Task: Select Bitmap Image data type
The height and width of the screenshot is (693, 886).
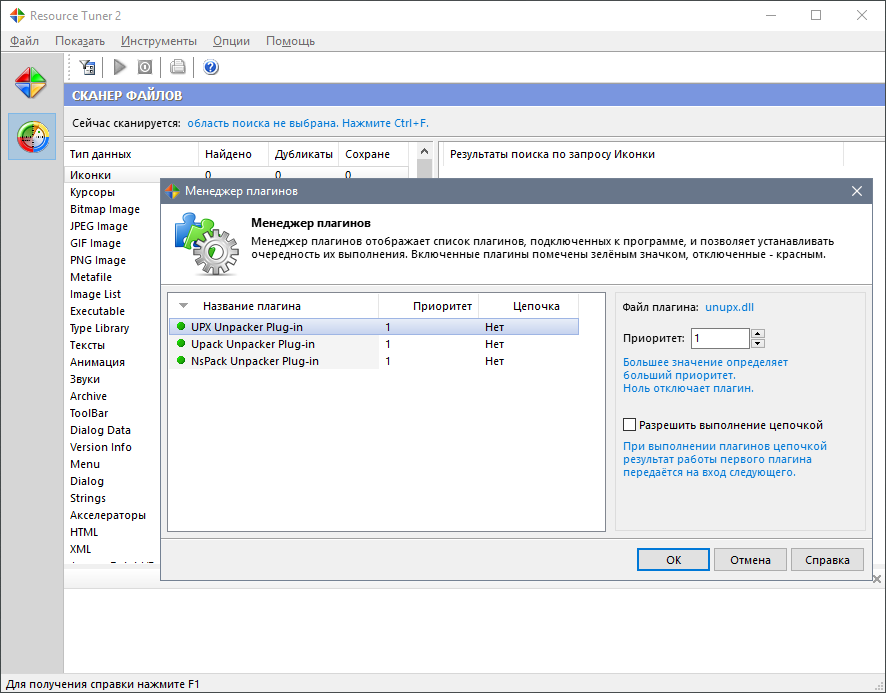Action: click(105, 209)
